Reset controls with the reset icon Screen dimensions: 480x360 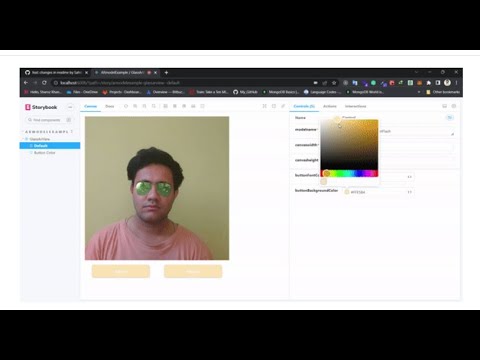(x=450, y=117)
